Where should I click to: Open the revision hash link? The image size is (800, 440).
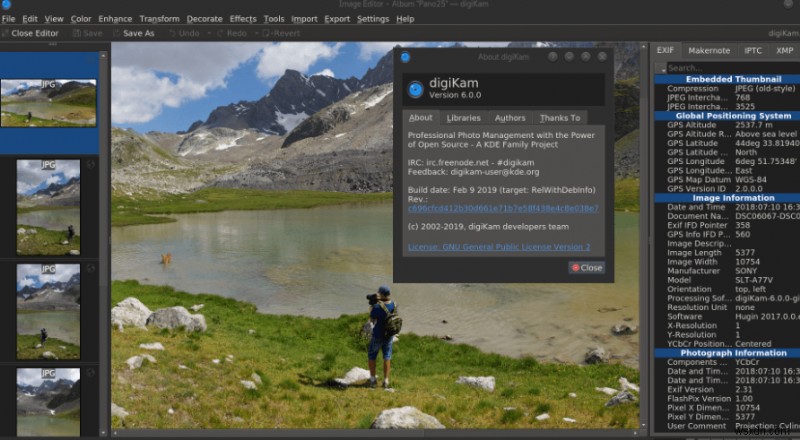click(503, 208)
